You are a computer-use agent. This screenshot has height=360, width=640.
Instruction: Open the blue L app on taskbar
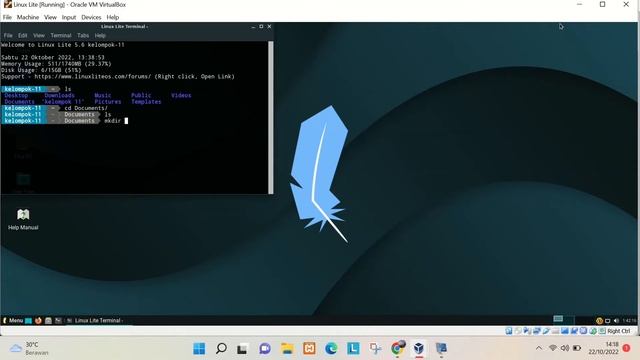pyautogui.click(x=353, y=349)
